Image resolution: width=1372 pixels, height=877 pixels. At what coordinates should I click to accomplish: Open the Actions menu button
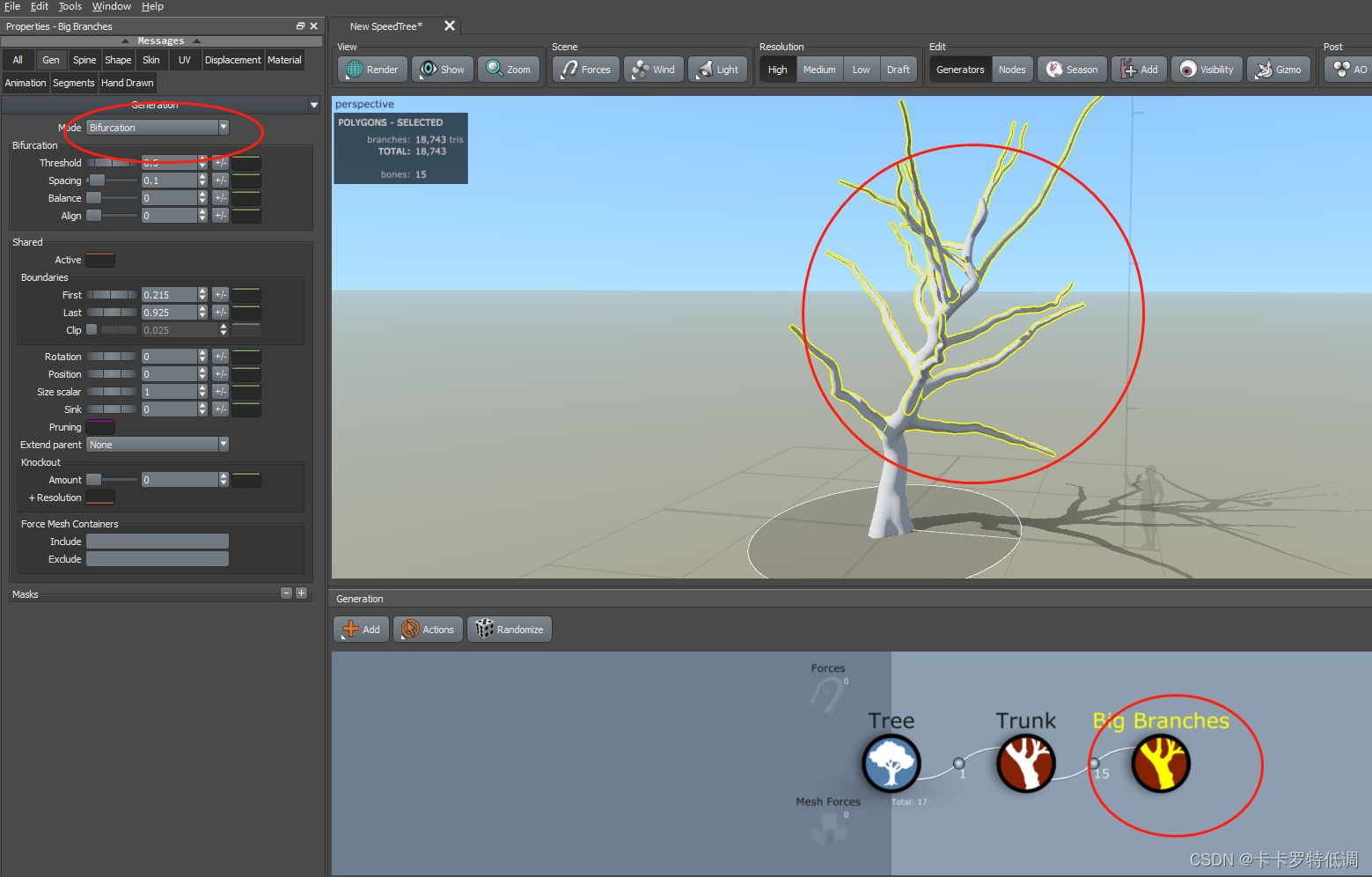pos(428,630)
